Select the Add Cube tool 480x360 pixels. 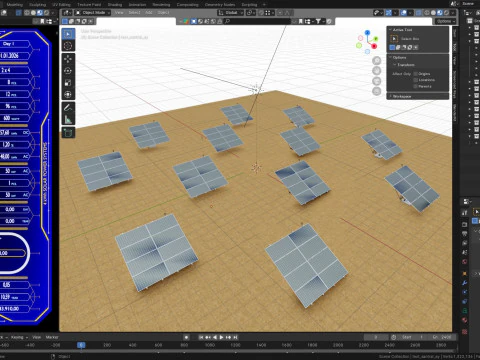coord(68,133)
